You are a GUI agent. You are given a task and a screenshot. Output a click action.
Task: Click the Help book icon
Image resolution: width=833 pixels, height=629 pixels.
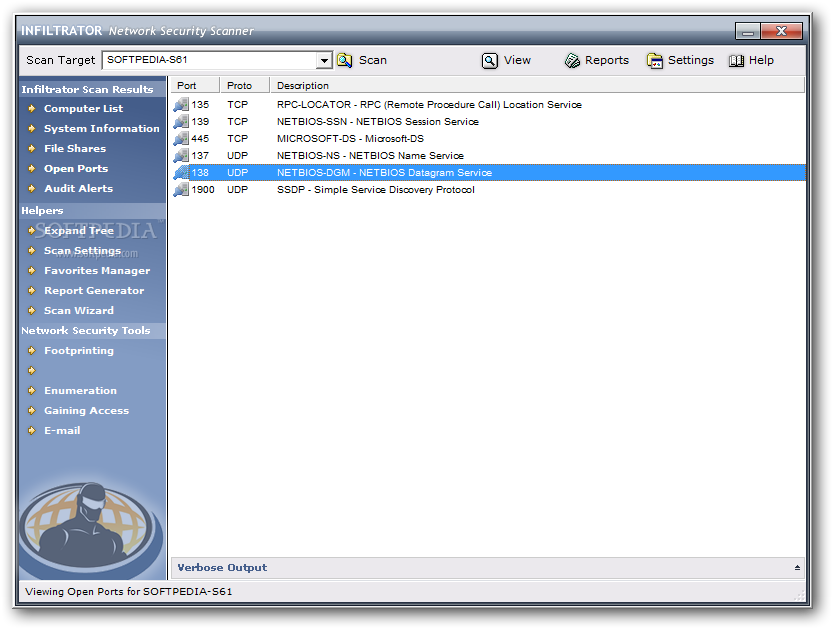pyautogui.click(x=736, y=61)
